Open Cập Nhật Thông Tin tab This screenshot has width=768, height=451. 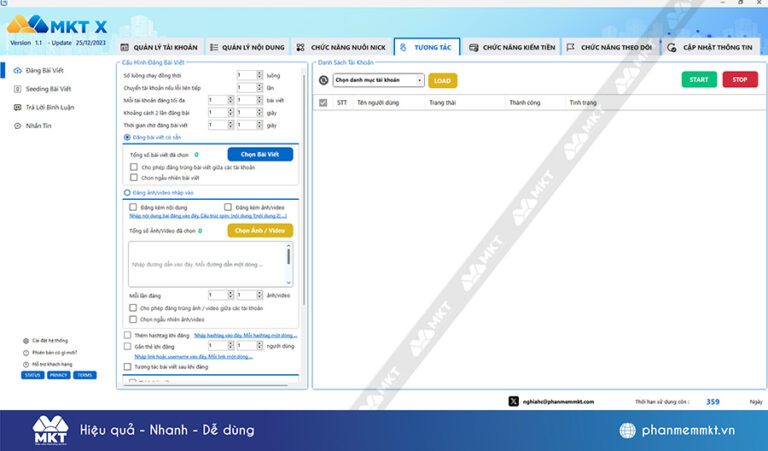[710, 47]
